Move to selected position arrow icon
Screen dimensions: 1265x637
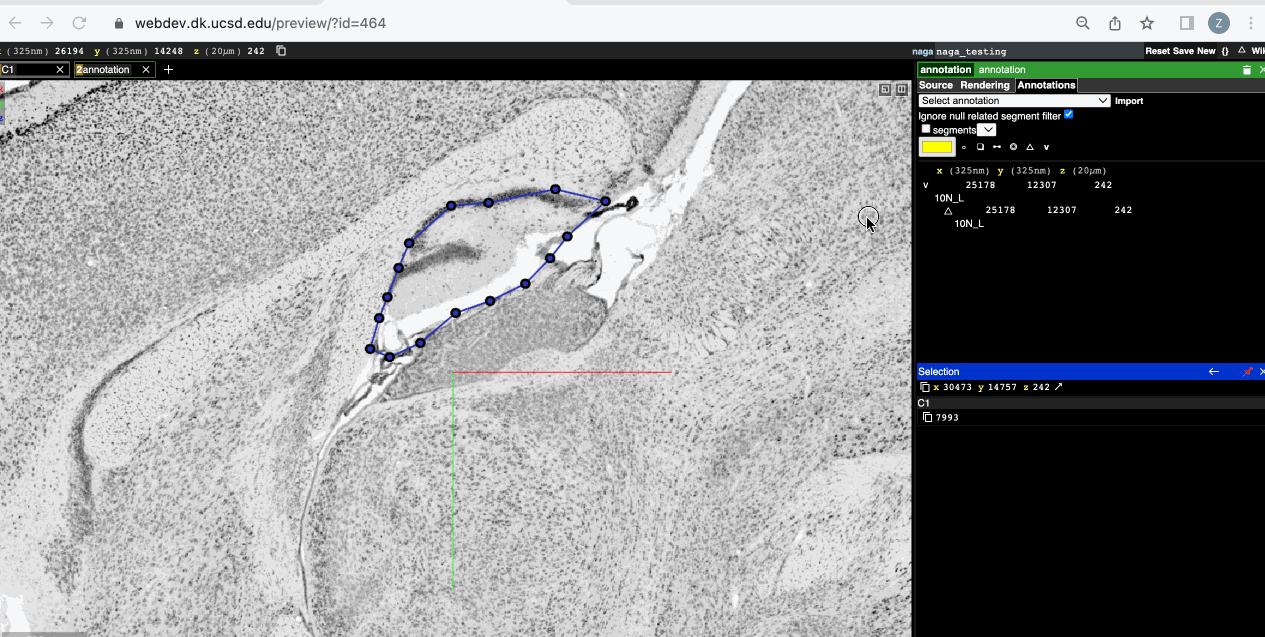coord(1059,387)
